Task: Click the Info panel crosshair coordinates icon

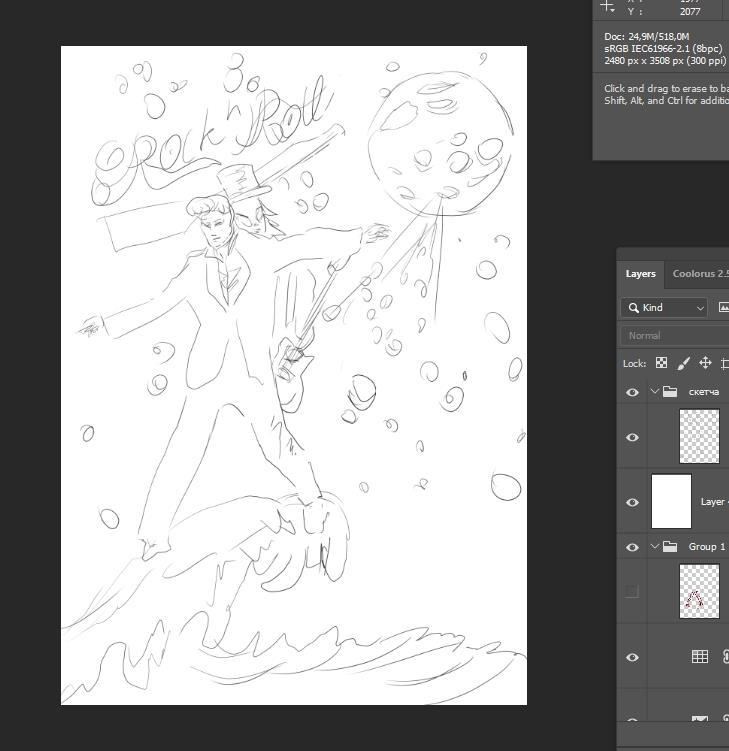Action: click(x=608, y=6)
